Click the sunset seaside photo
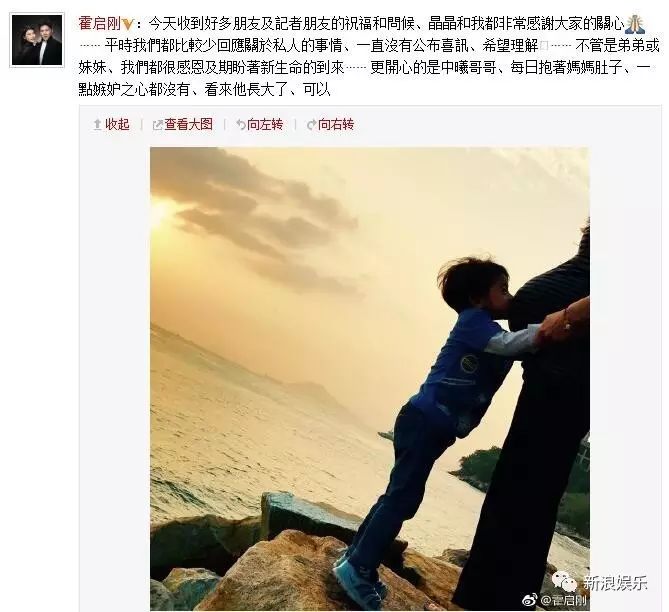Screen dimensions: 669x612 click(x=370, y=379)
